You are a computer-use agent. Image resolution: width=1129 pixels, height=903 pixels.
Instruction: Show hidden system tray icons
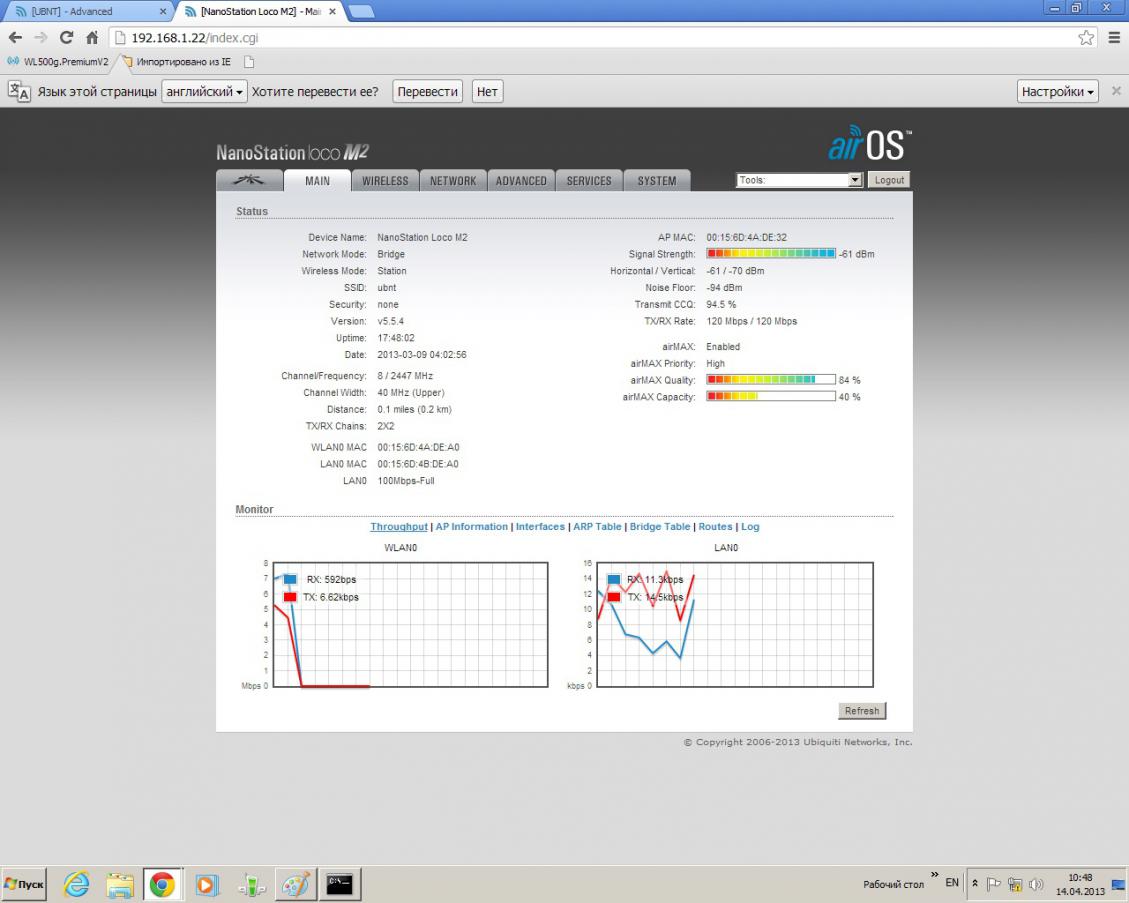click(x=975, y=884)
